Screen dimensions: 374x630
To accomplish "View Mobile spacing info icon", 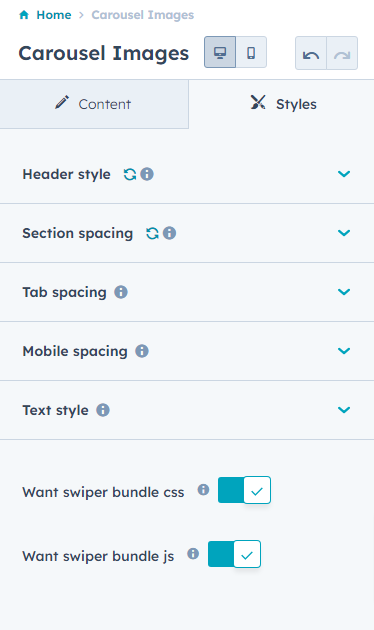I will click(x=142, y=351).
